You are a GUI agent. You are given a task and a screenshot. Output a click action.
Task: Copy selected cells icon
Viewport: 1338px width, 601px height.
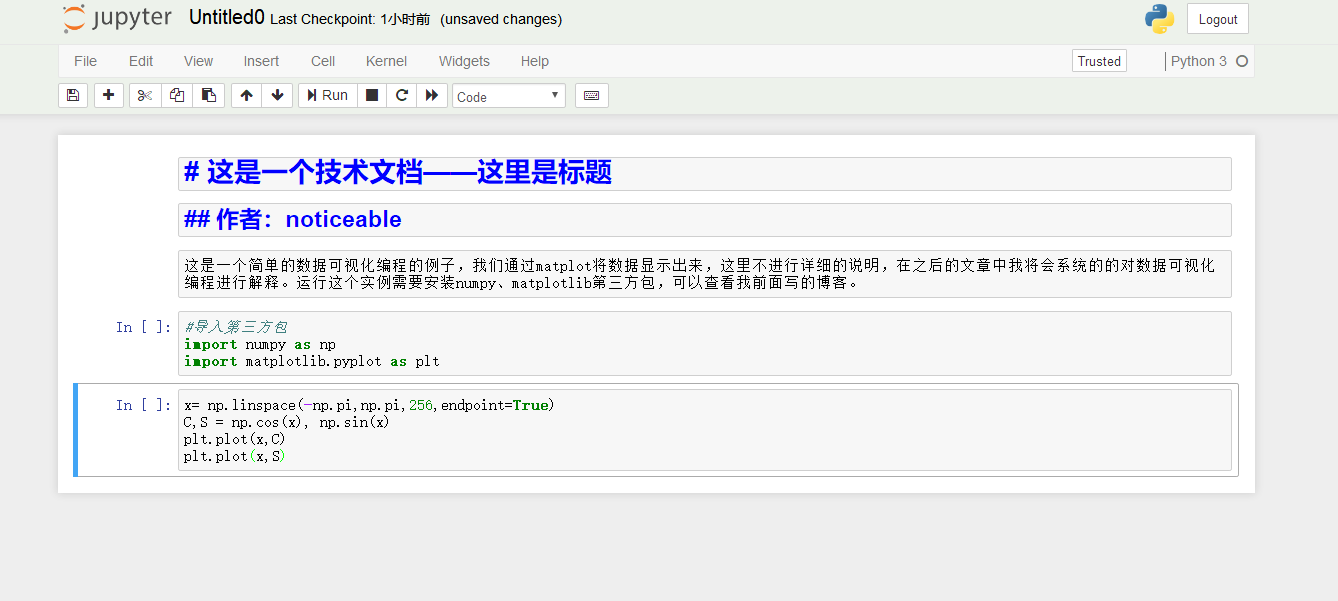pyautogui.click(x=177, y=95)
